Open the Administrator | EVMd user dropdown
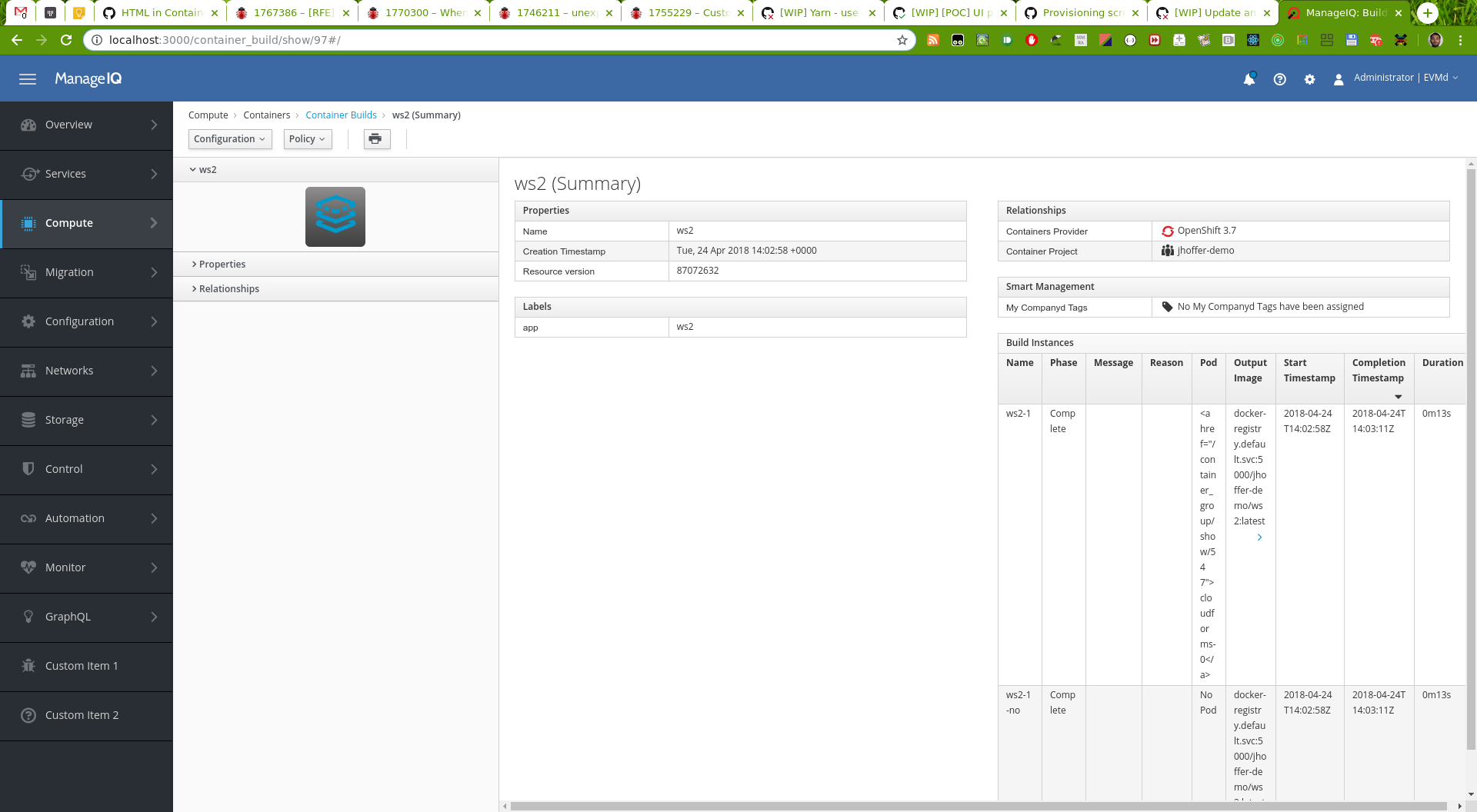Screen dimensions: 1477x812 [1405, 78]
